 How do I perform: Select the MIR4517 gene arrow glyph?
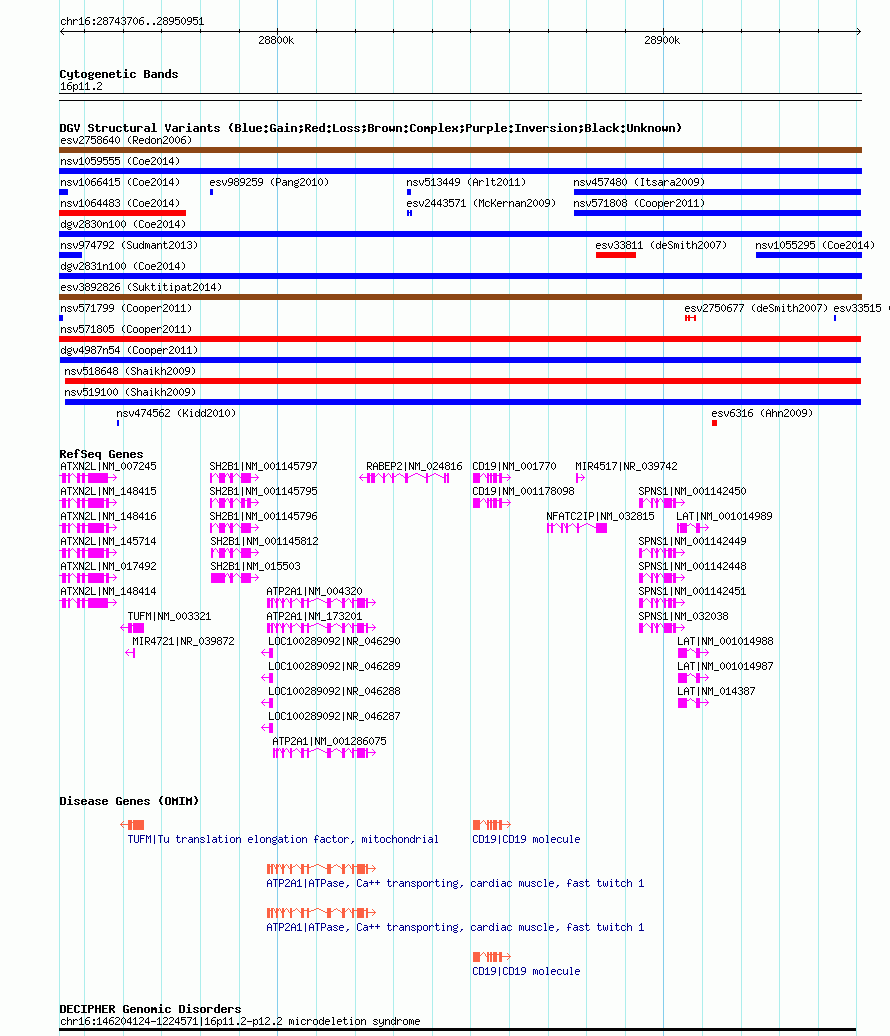(580, 478)
